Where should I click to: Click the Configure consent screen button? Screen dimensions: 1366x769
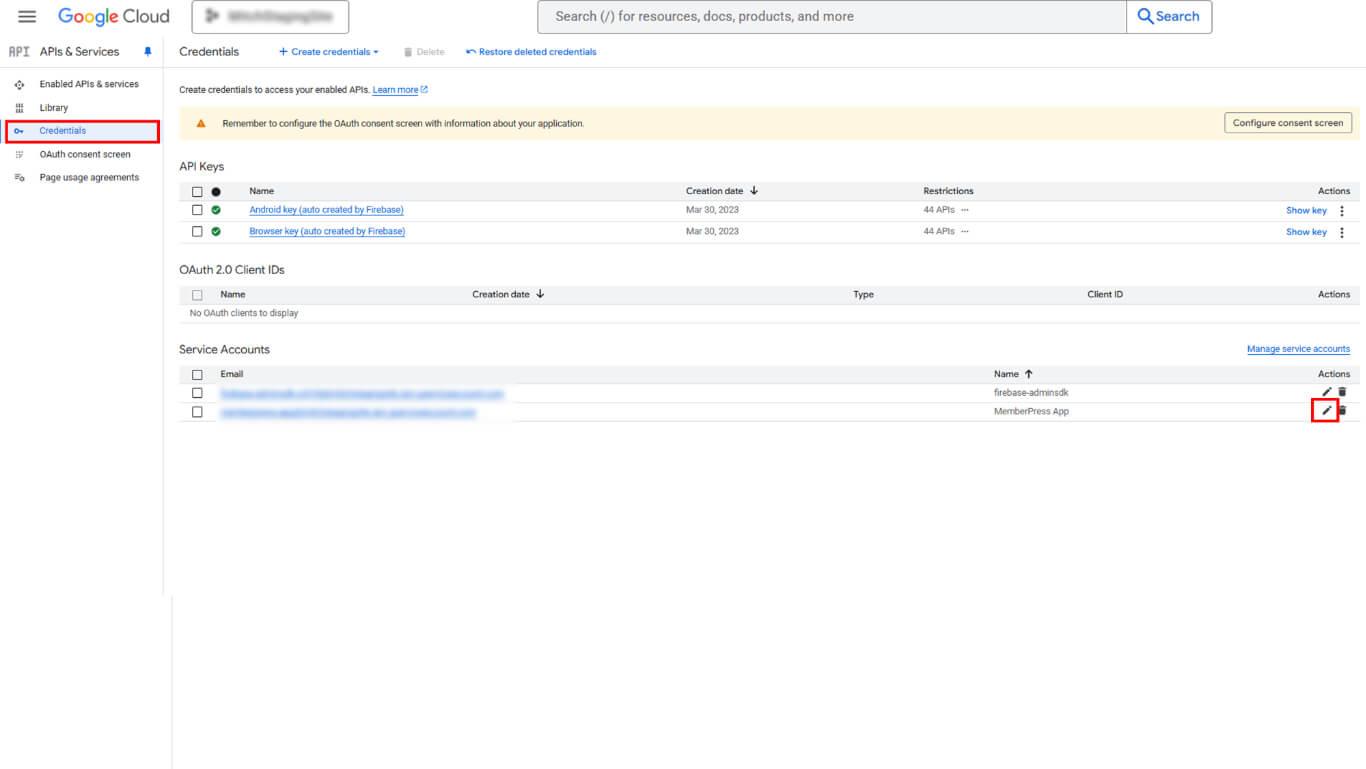coord(1287,123)
